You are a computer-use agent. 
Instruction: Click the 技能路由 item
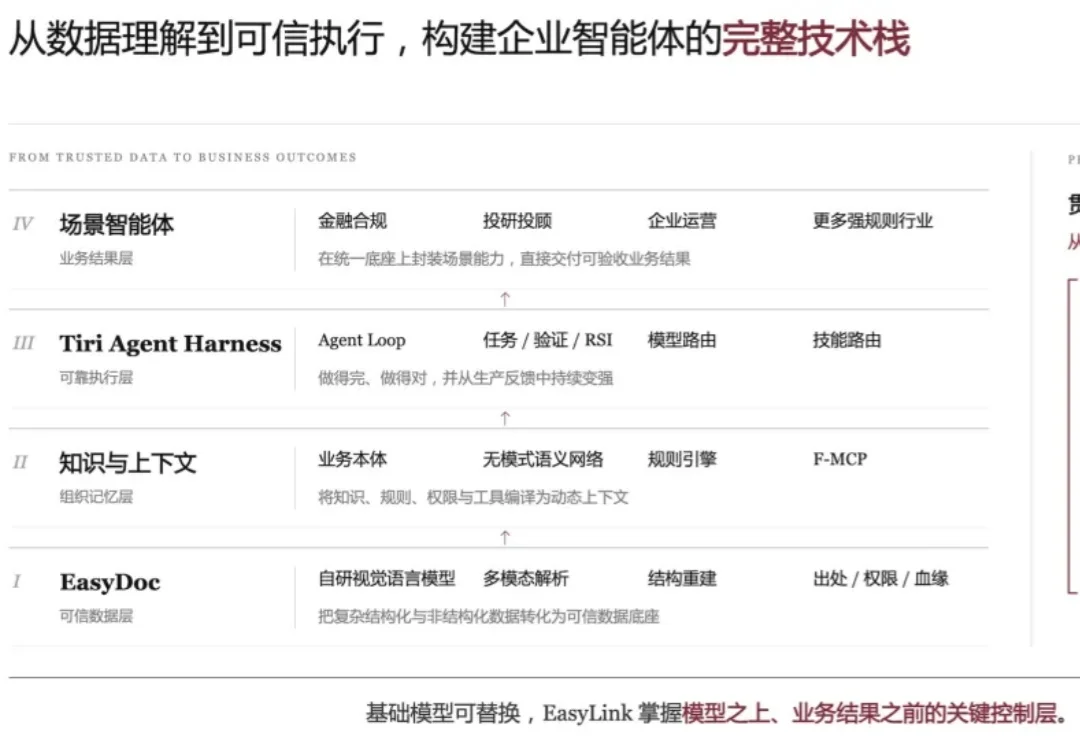click(x=847, y=340)
